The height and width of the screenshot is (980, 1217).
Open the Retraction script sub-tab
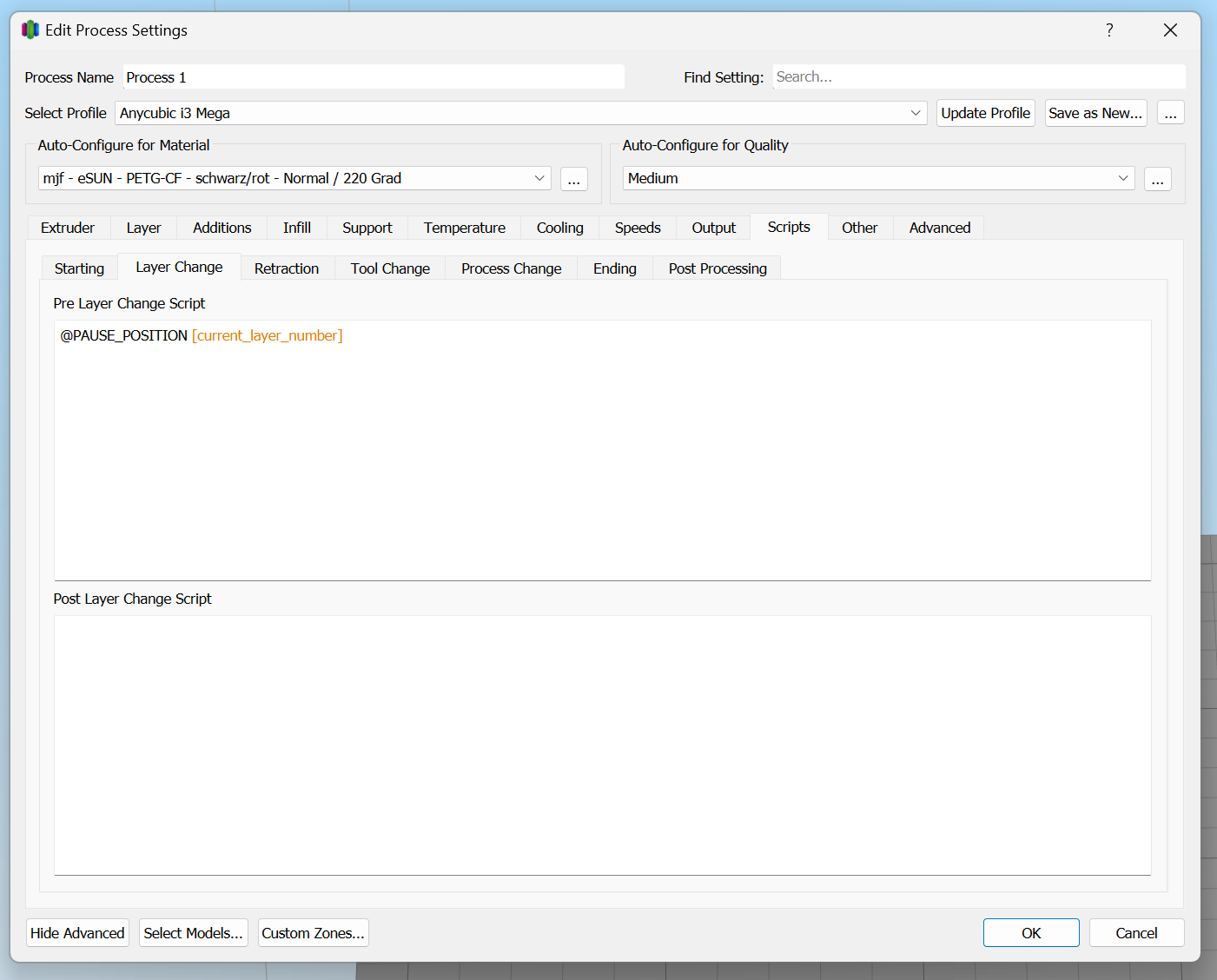287,268
